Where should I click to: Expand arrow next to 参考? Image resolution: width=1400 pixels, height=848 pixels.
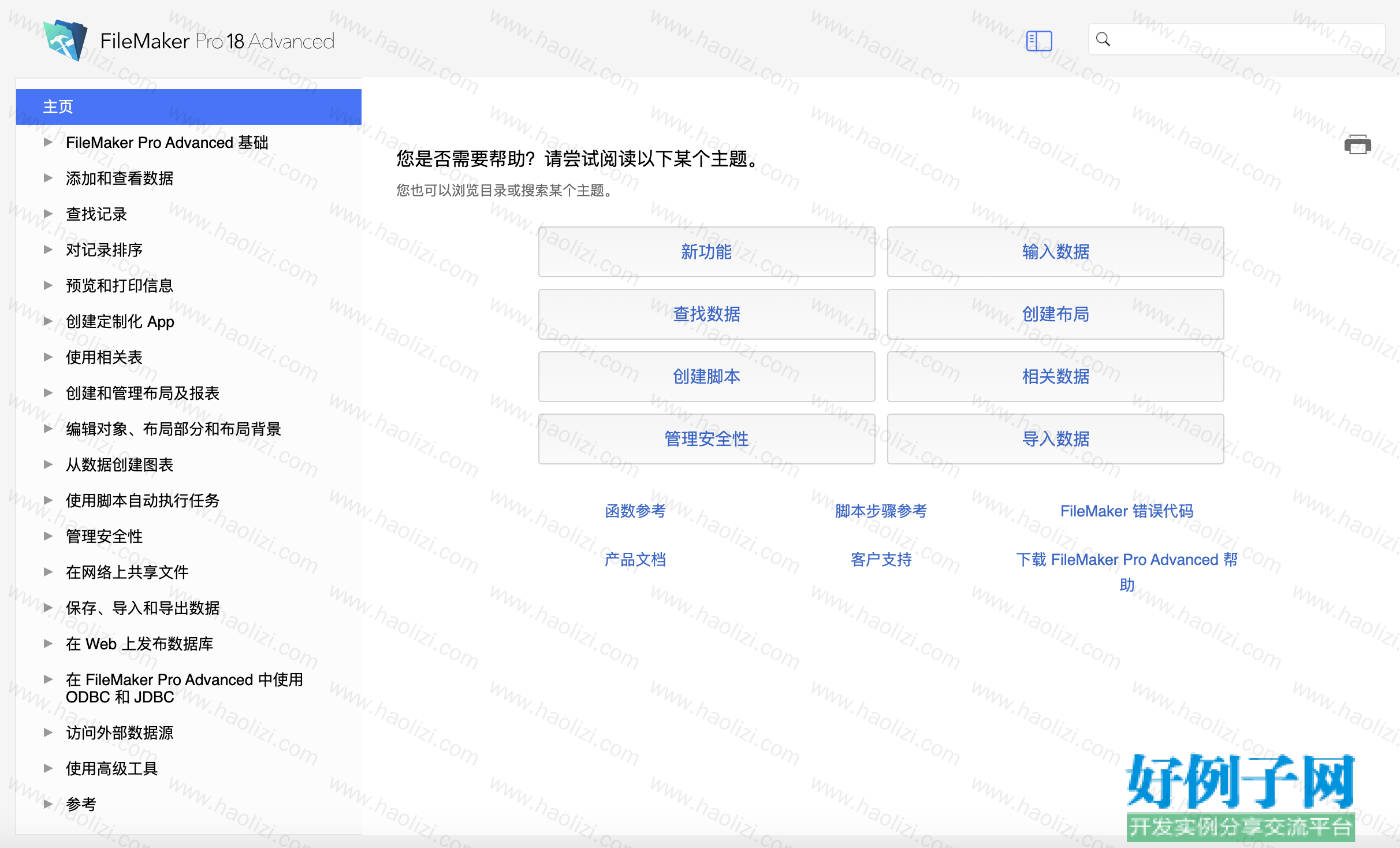pyautogui.click(x=49, y=804)
